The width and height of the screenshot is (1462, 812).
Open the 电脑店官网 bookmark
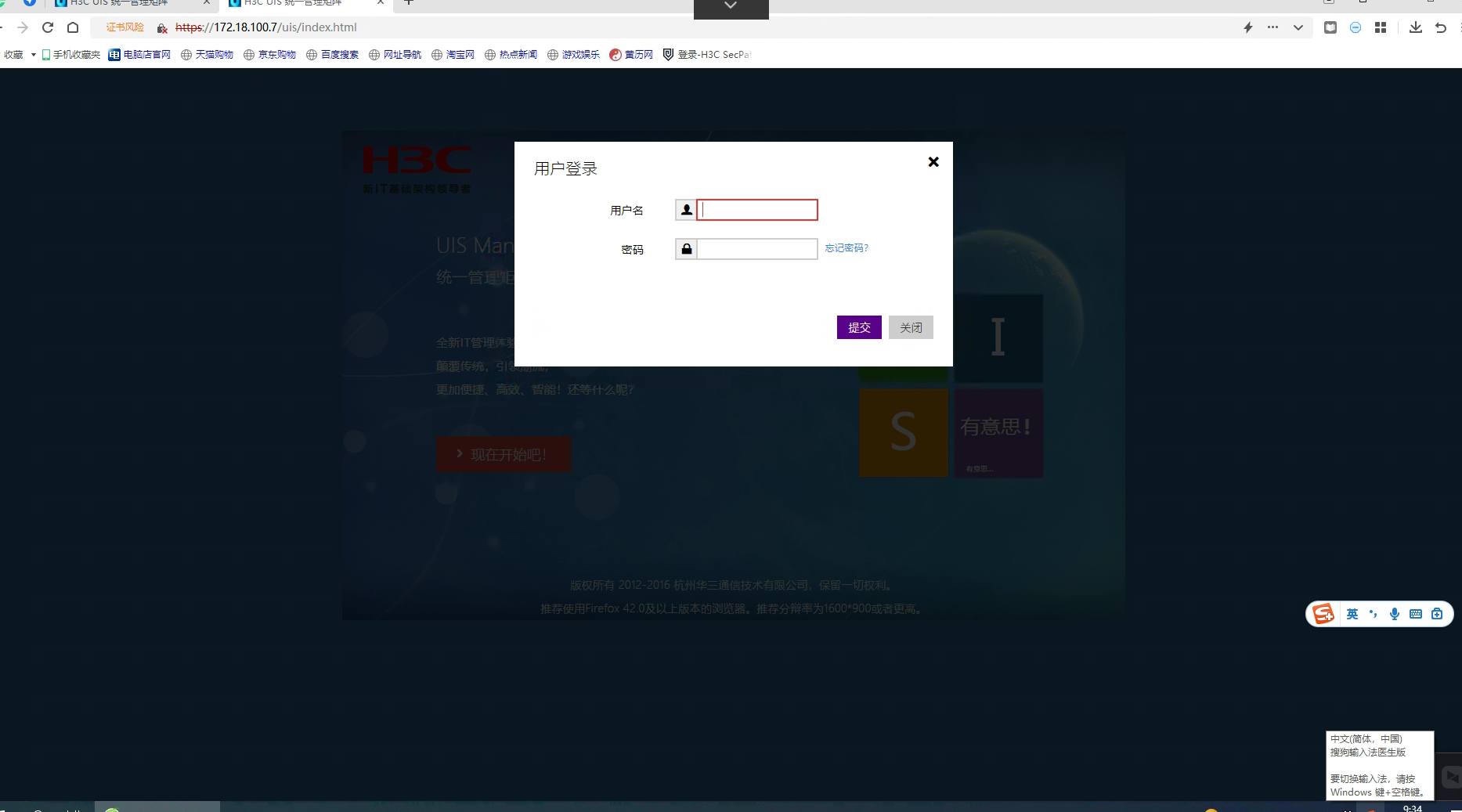pyautogui.click(x=139, y=55)
